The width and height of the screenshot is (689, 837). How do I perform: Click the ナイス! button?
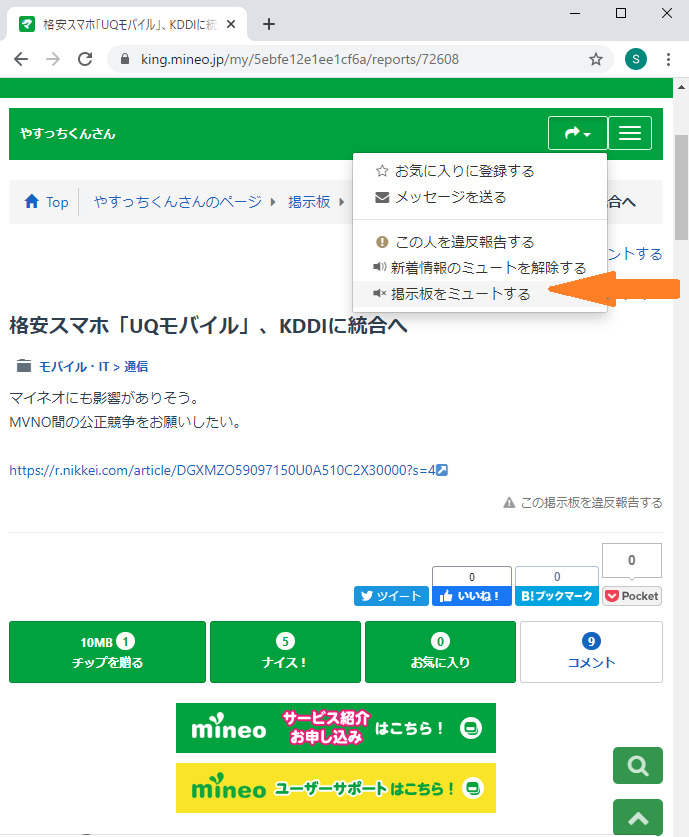[286, 652]
